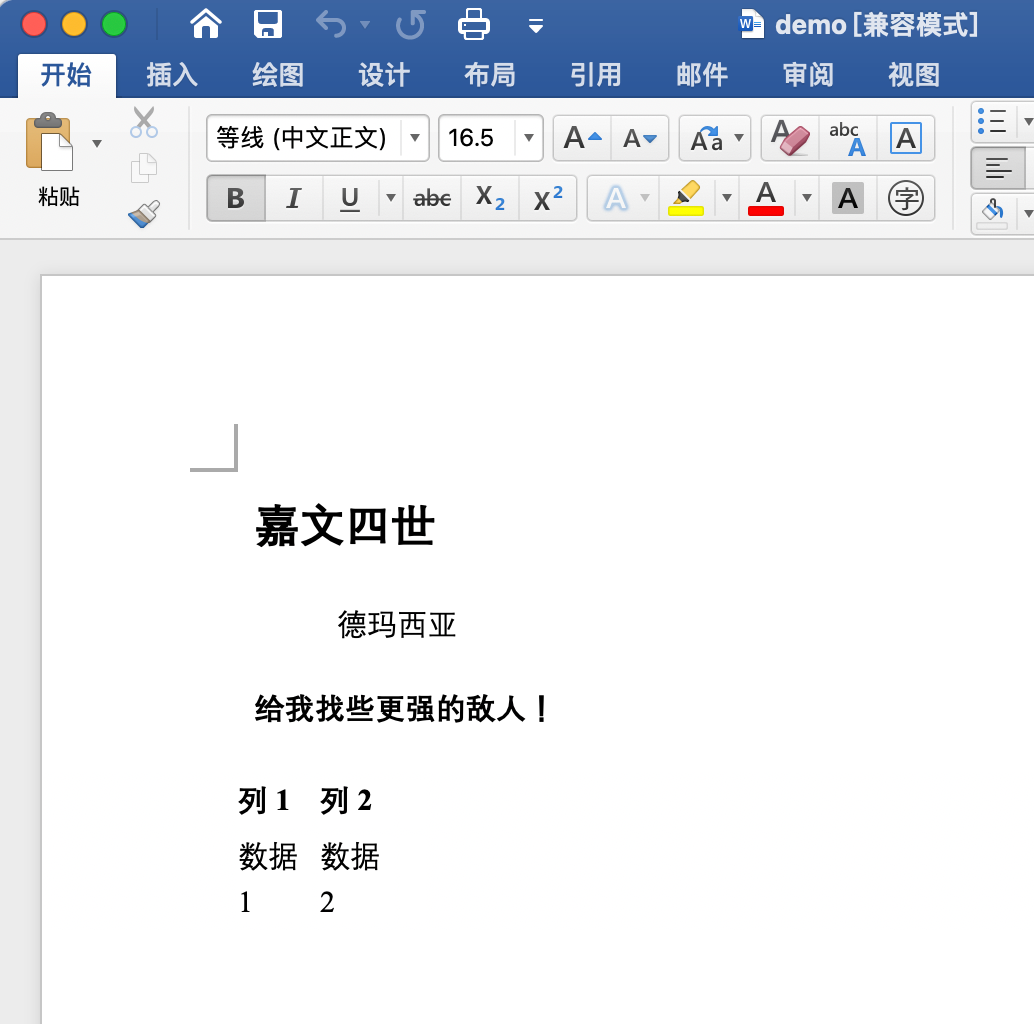The width and height of the screenshot is (1034, 1024).
Task: Open the undo history dropdown arrow
Action: [x=365, y=25]
